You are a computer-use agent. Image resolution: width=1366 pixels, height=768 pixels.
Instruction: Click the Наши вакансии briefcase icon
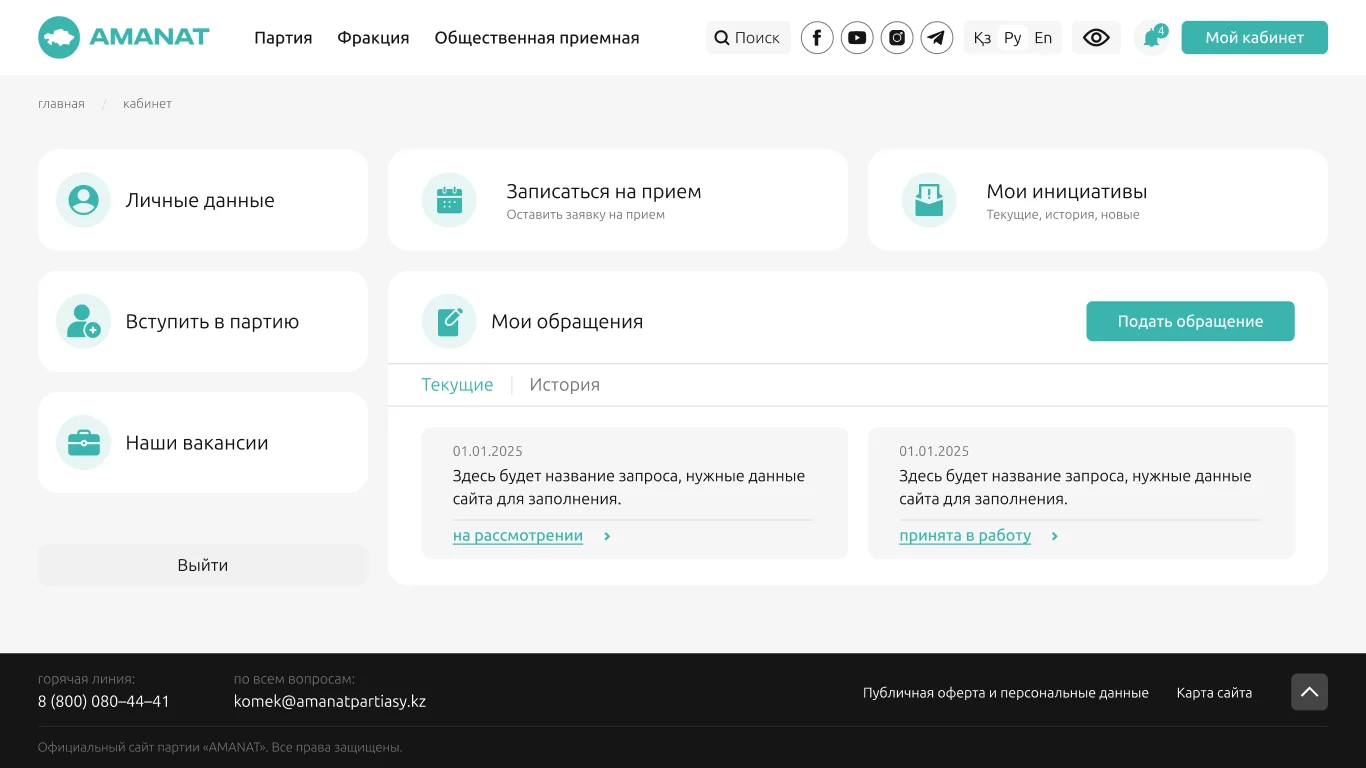(83, 442)
